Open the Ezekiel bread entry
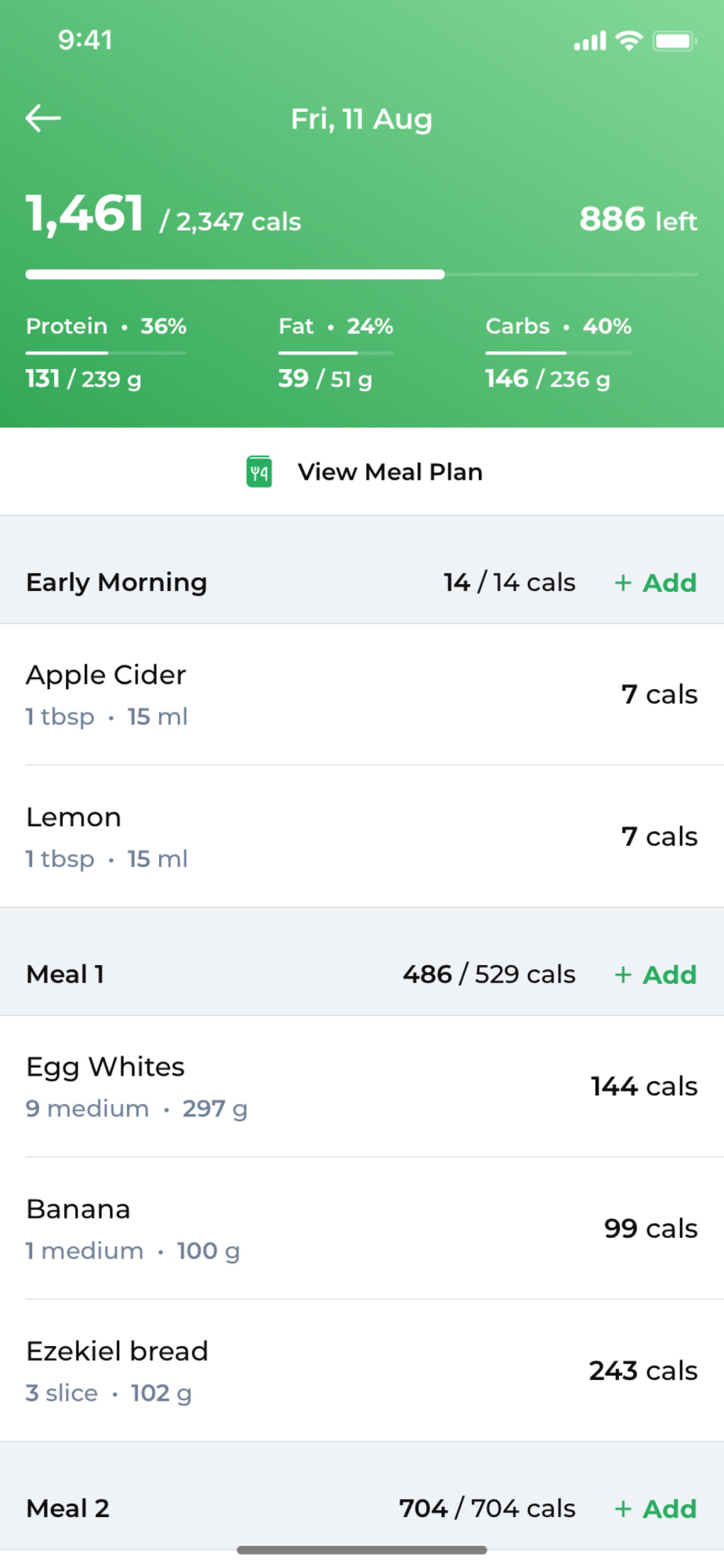The width and height of the screenshot is (724, 1568). 362,1370
